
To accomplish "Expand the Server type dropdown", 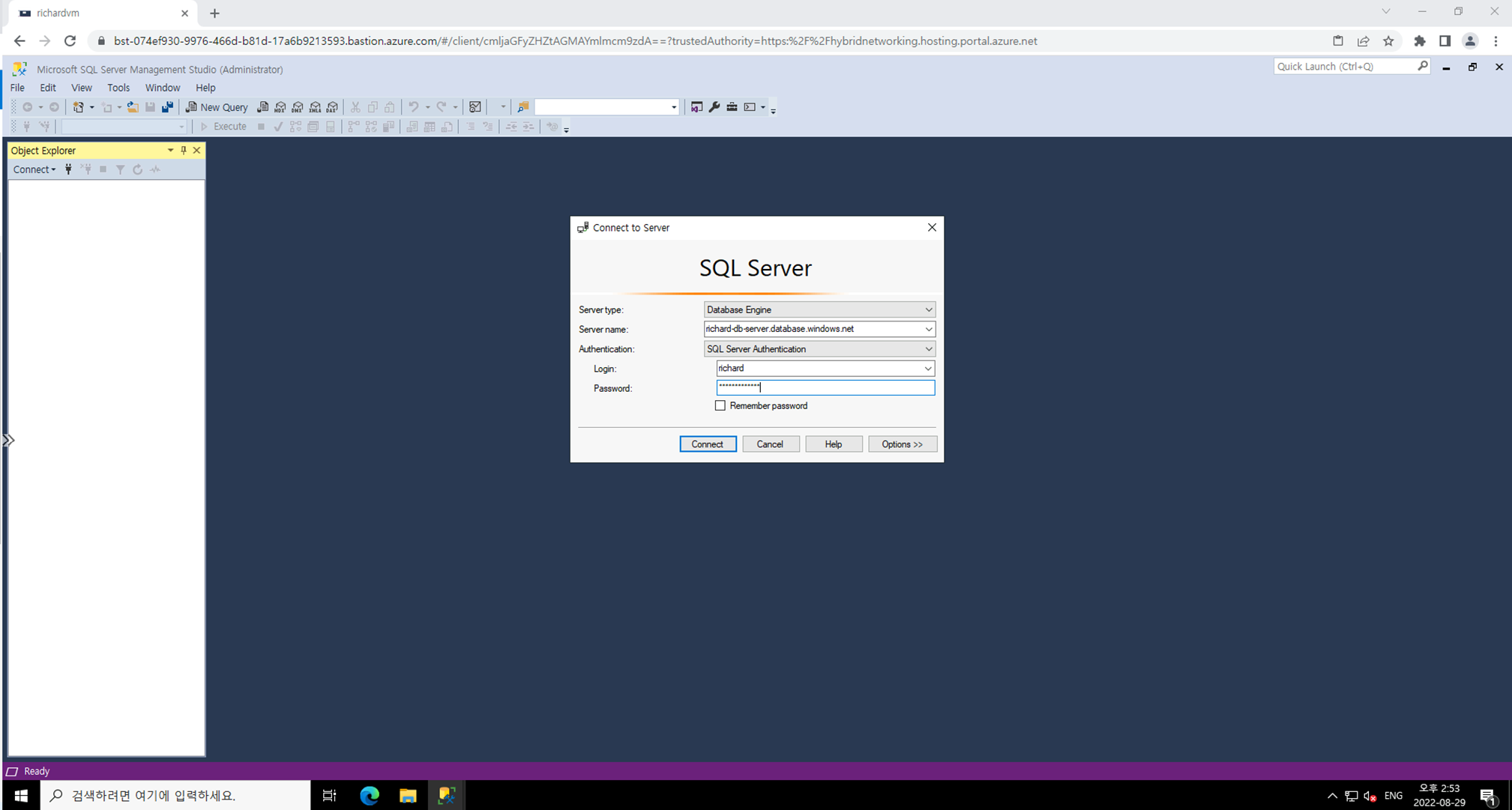I will [928, 309].
